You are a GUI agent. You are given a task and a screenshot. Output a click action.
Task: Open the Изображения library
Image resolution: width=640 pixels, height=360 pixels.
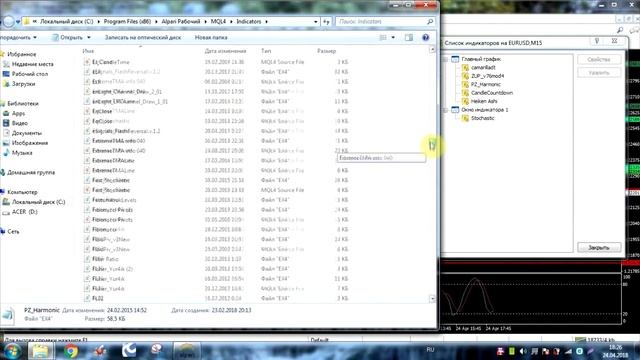(x=30, y=143)
